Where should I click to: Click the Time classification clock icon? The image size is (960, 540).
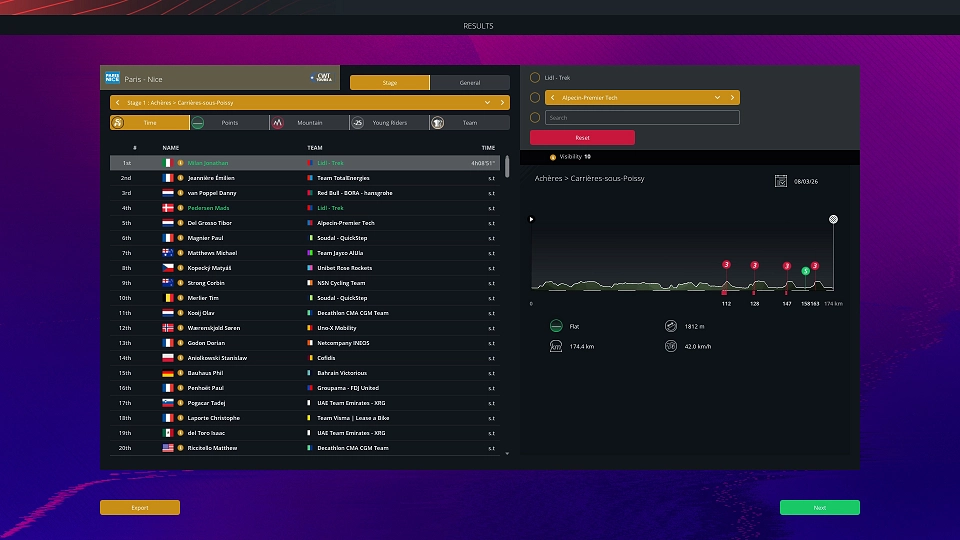click(118, 122)
